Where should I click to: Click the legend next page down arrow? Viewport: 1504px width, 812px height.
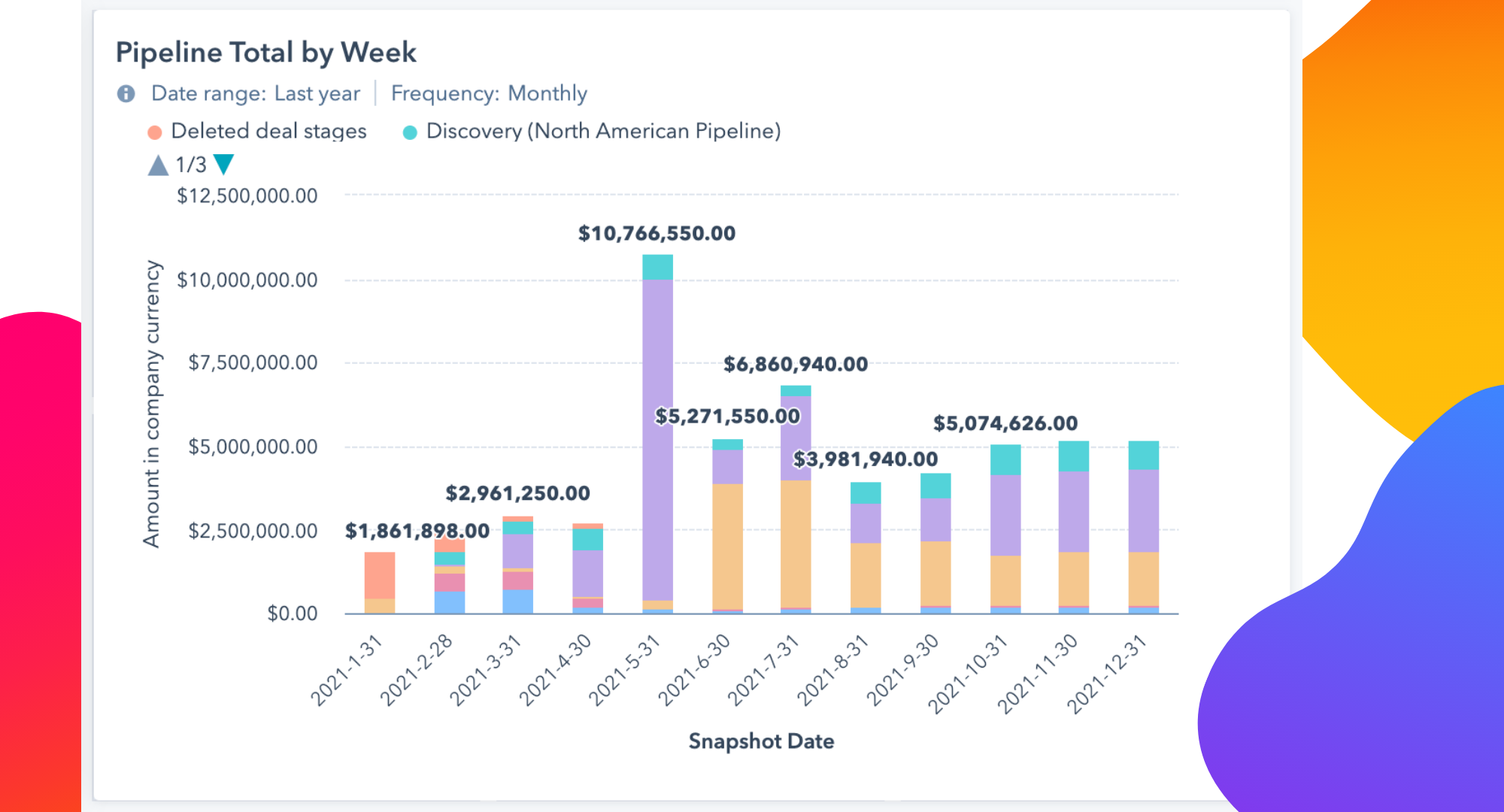224,164
